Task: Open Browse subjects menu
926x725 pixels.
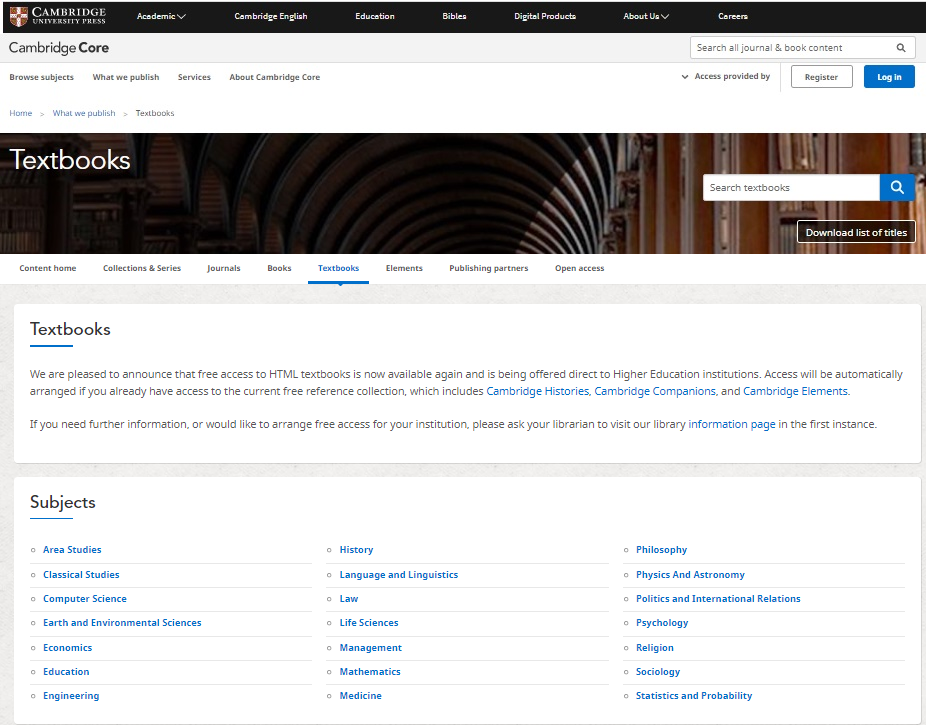Action: (41, 77)
